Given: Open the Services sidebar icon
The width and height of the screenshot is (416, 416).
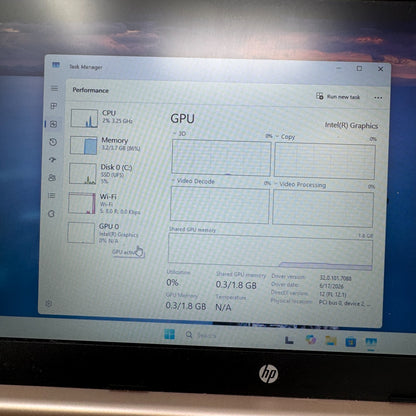Looking at the screenshot, I should pyautogui.click(x=51, y=214).
